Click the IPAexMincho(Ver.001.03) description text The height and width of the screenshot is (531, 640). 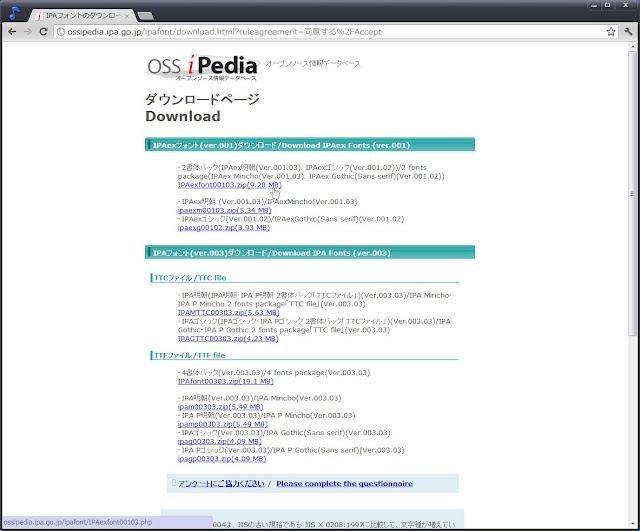tap(312, 202)
